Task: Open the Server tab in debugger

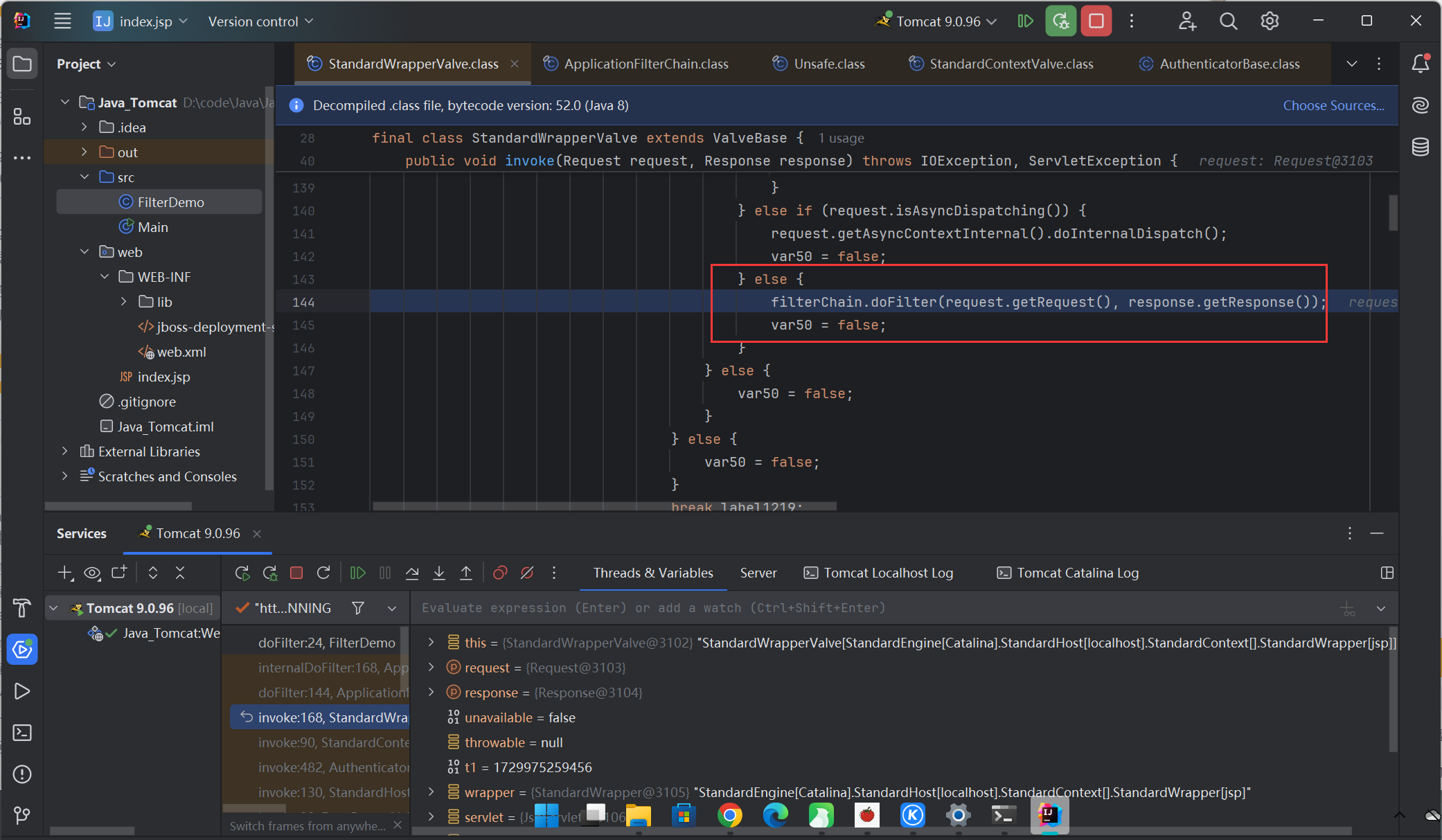Action: pos(758,573)
